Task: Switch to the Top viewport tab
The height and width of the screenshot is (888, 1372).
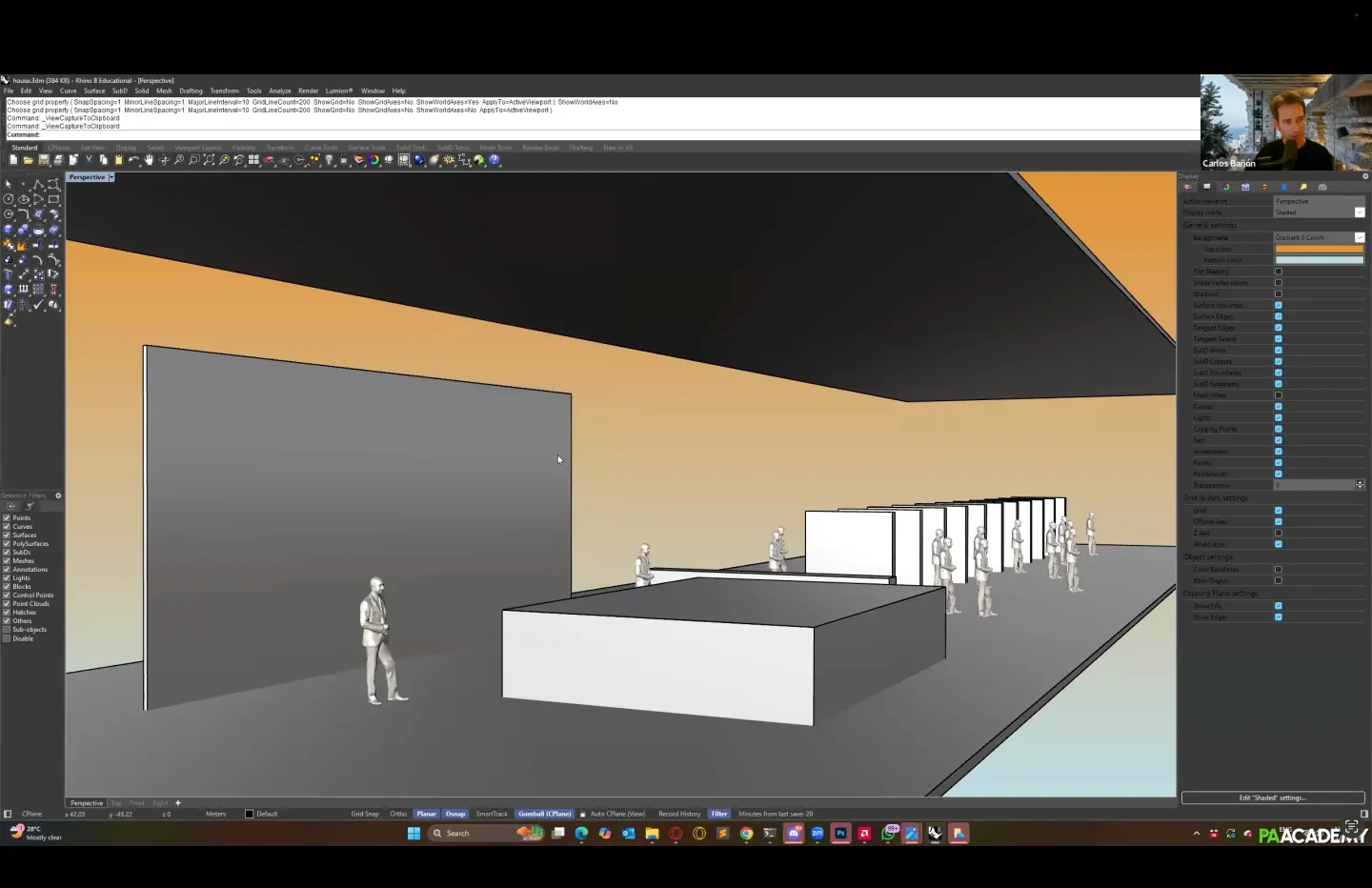Action: click(116, 803)
